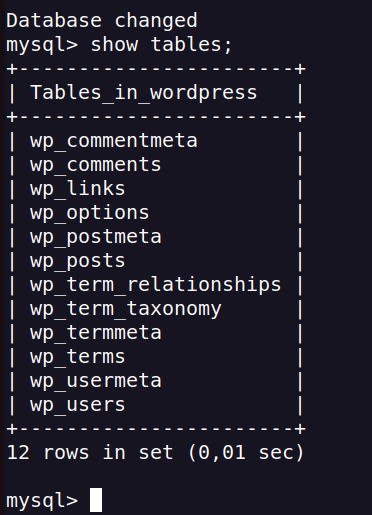Click the blinking cursor at the mysql prompt

(x=96, y=500)
